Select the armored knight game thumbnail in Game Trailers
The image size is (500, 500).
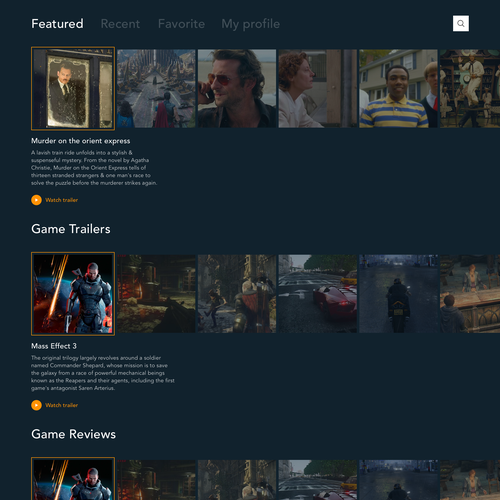[x=237, y=294]
